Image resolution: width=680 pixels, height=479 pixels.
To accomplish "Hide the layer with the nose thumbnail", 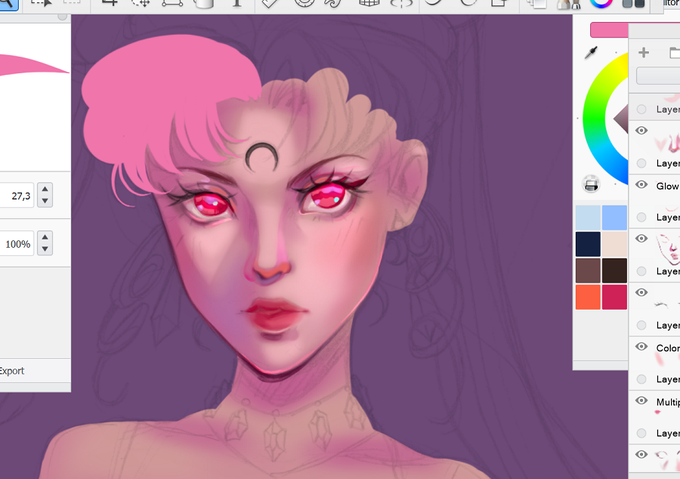I will pyautogui.click(x=641, y=130).
